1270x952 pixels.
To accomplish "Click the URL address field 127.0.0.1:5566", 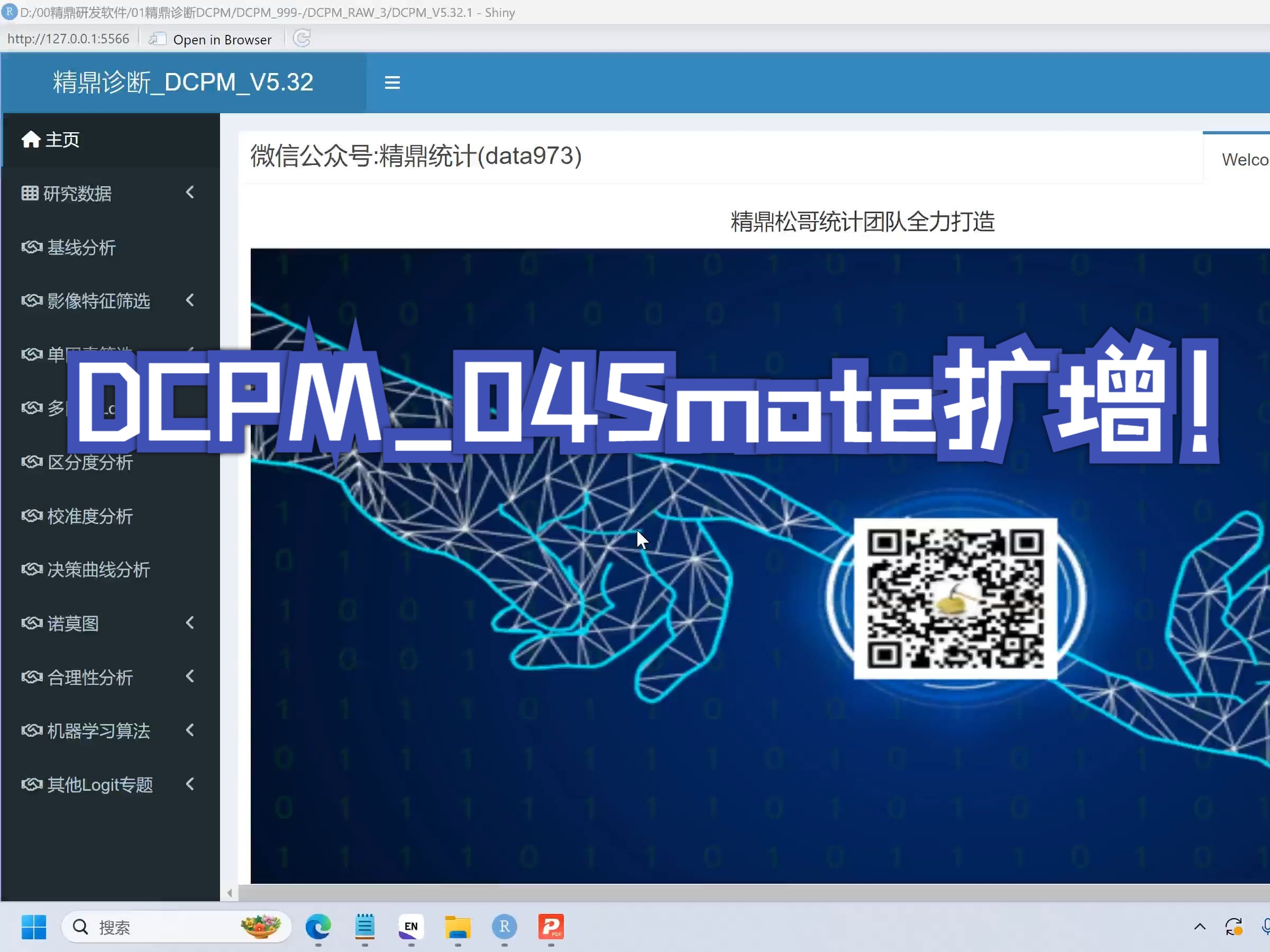I will pos(68,39).
